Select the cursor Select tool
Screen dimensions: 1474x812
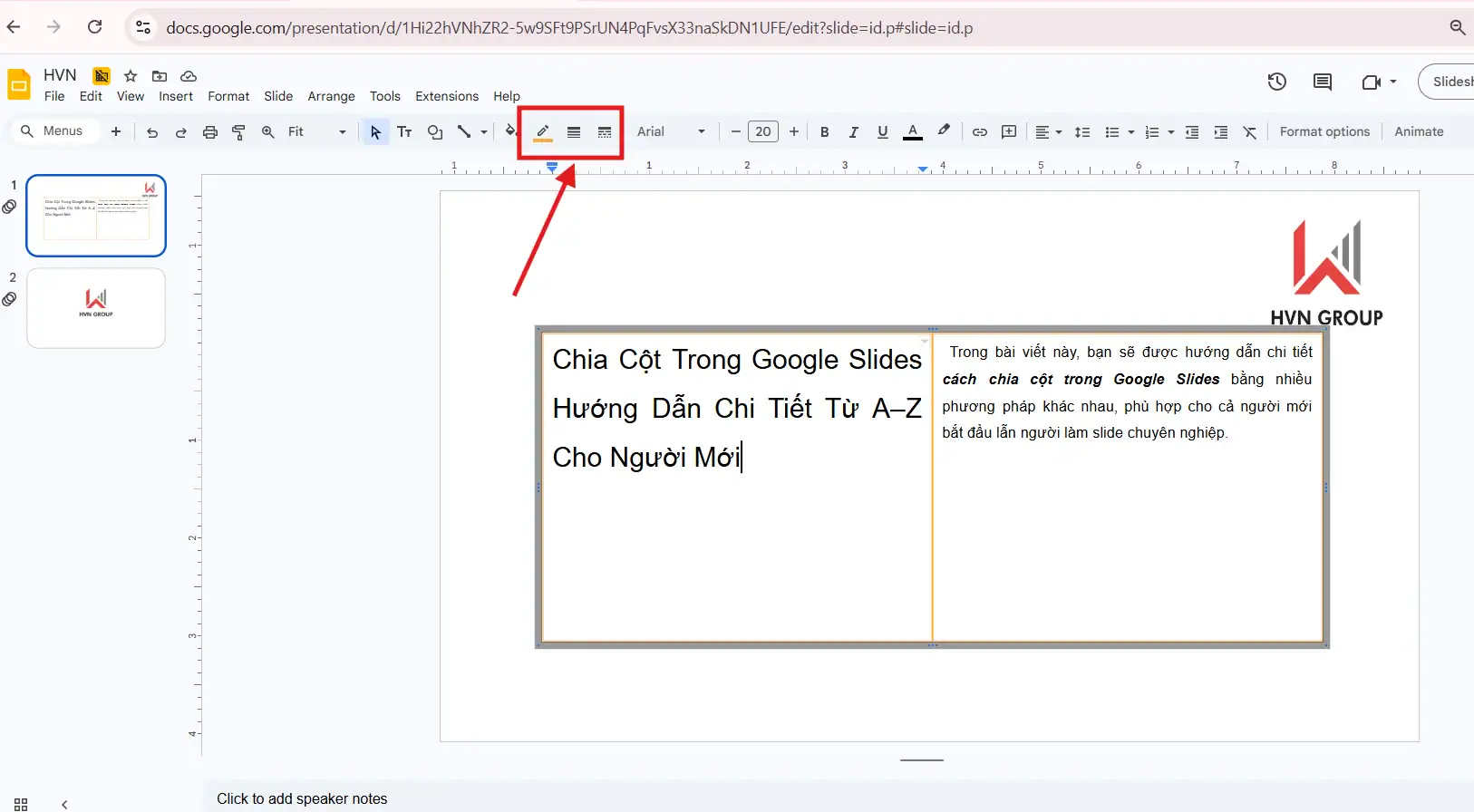[375, 132]
